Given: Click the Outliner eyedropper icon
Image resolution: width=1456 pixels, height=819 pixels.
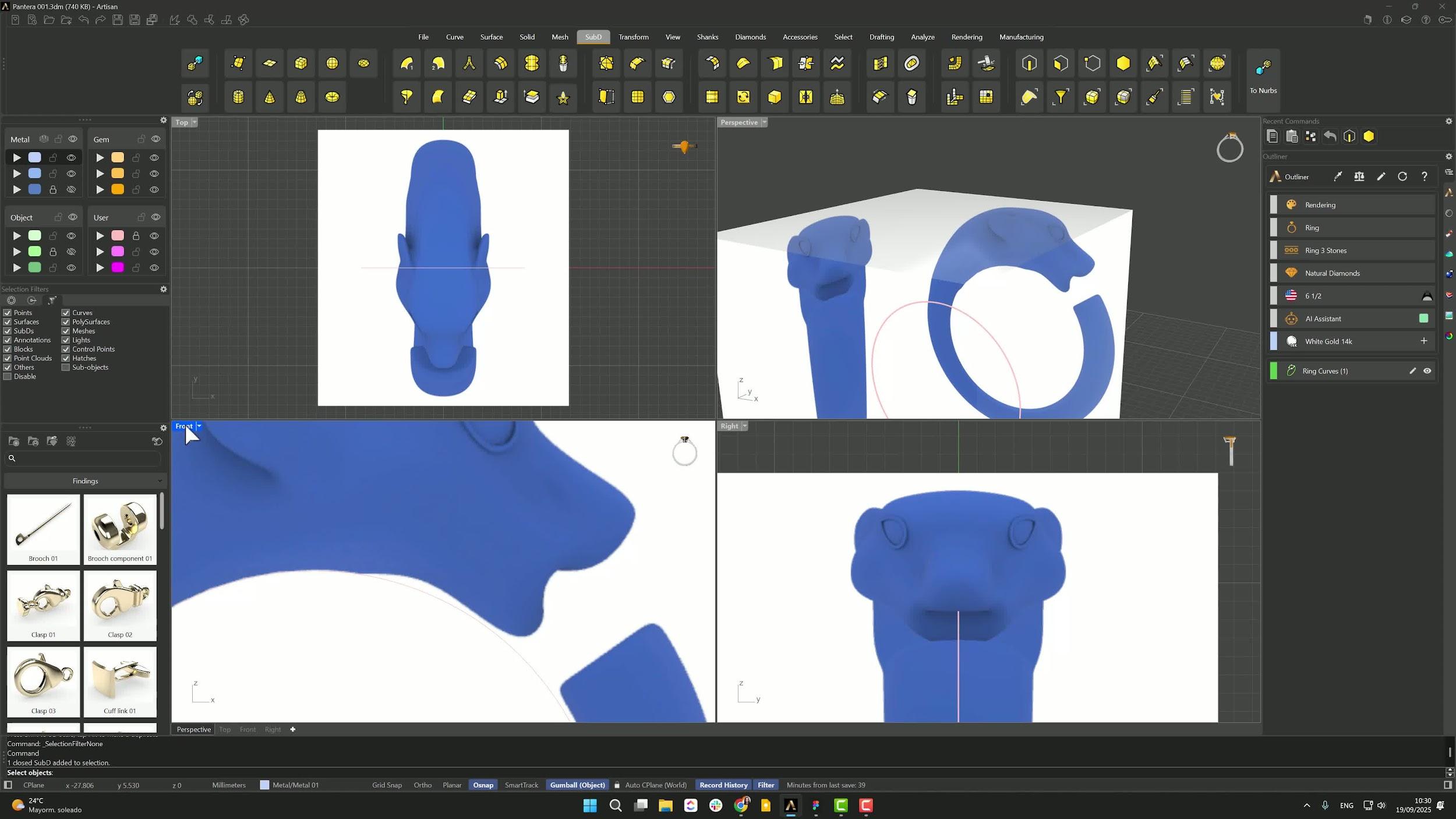Looking at the screenshot, I should click(1338, 176).
